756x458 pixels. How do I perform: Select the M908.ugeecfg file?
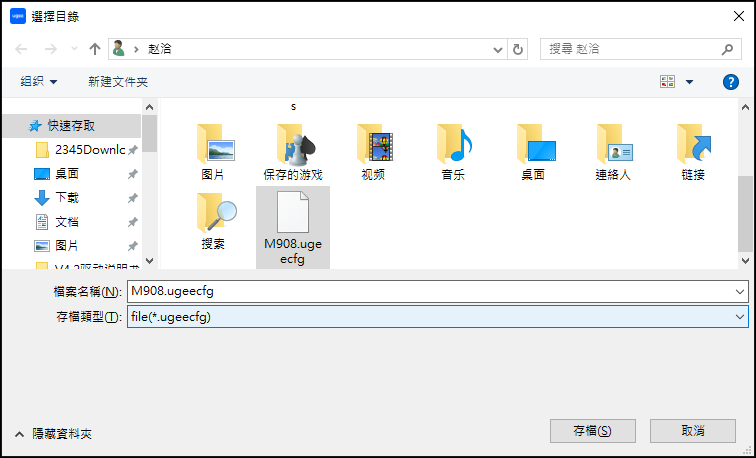coord(292,226)
